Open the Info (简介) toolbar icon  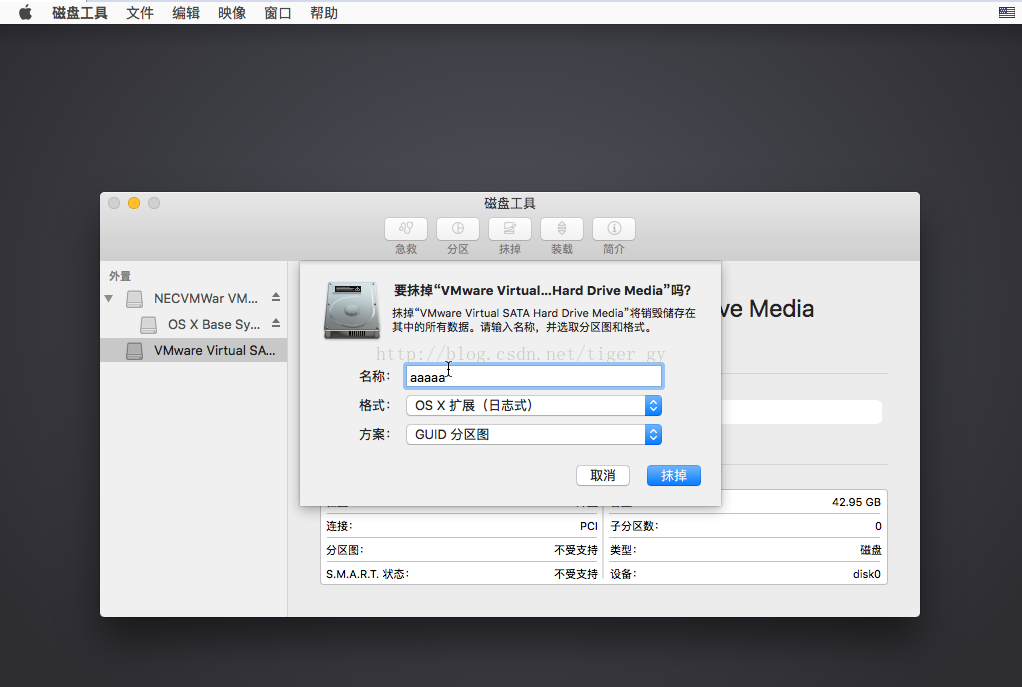[x=614, y=229]
